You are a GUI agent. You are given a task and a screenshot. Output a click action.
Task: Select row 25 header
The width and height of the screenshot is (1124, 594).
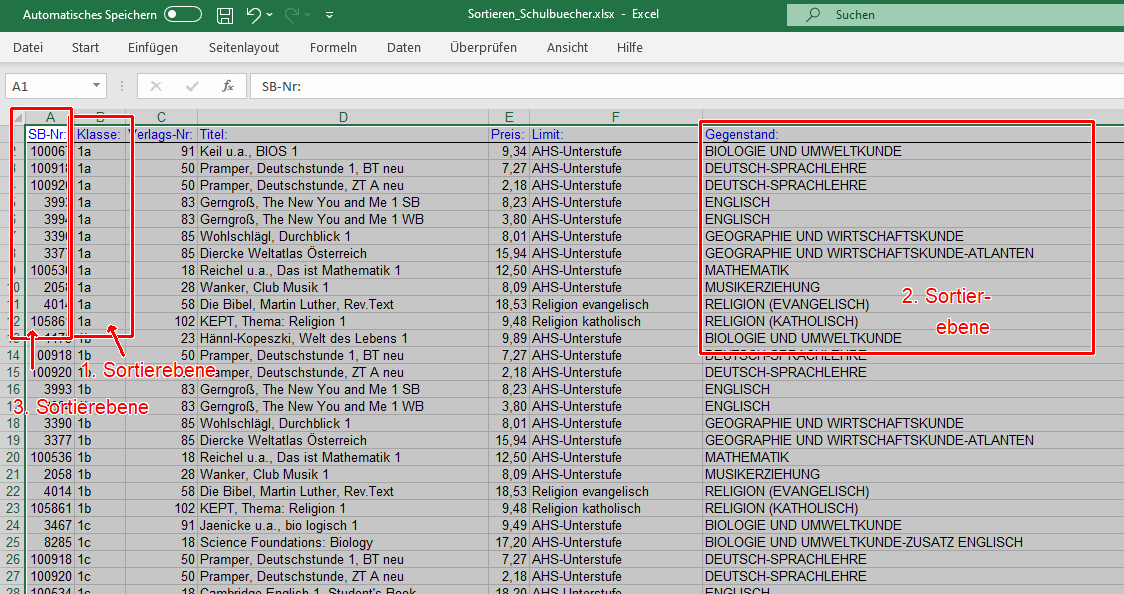pos(13,542)
